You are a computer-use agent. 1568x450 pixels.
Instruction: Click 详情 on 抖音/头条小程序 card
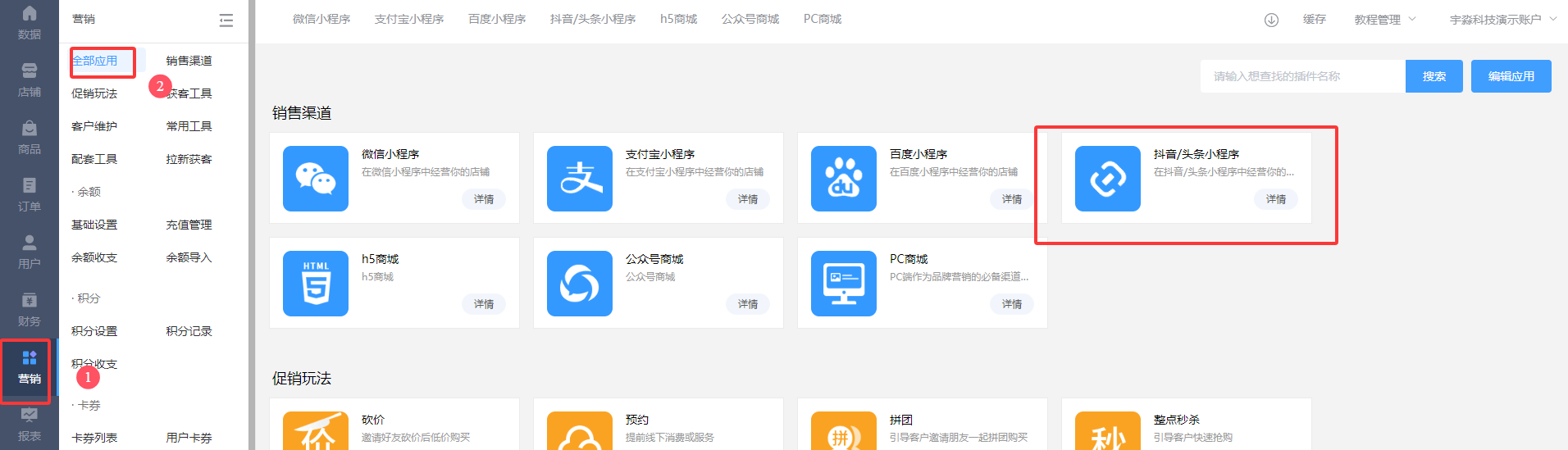click(x=1276, y=199)
